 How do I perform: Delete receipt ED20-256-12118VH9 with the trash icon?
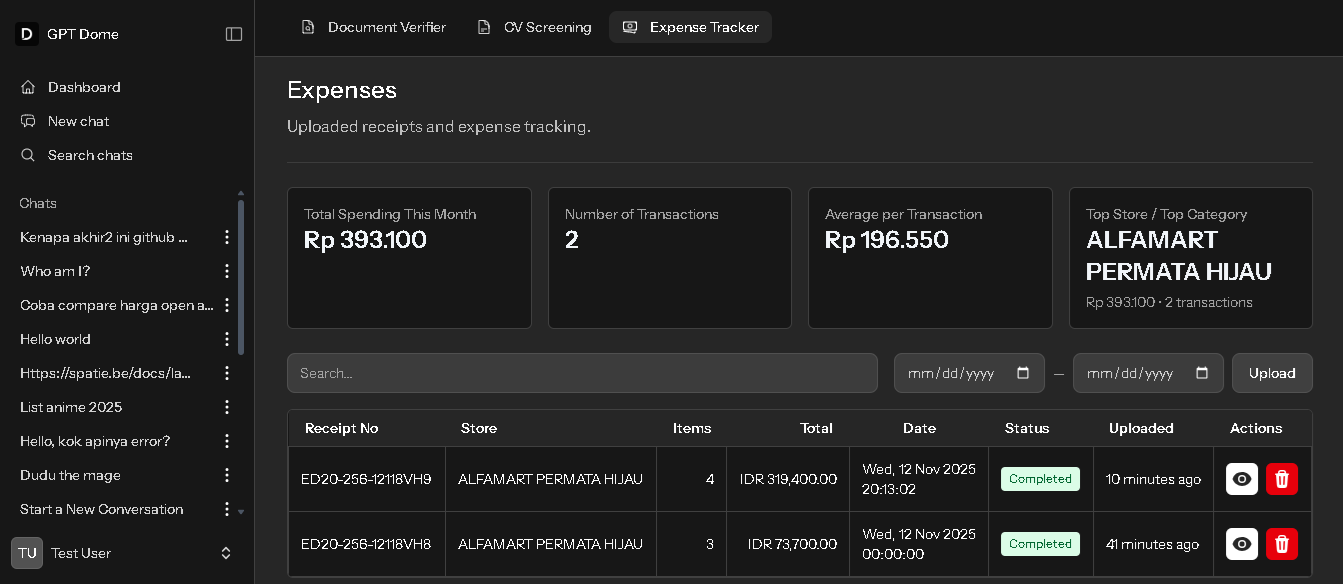1282,479
